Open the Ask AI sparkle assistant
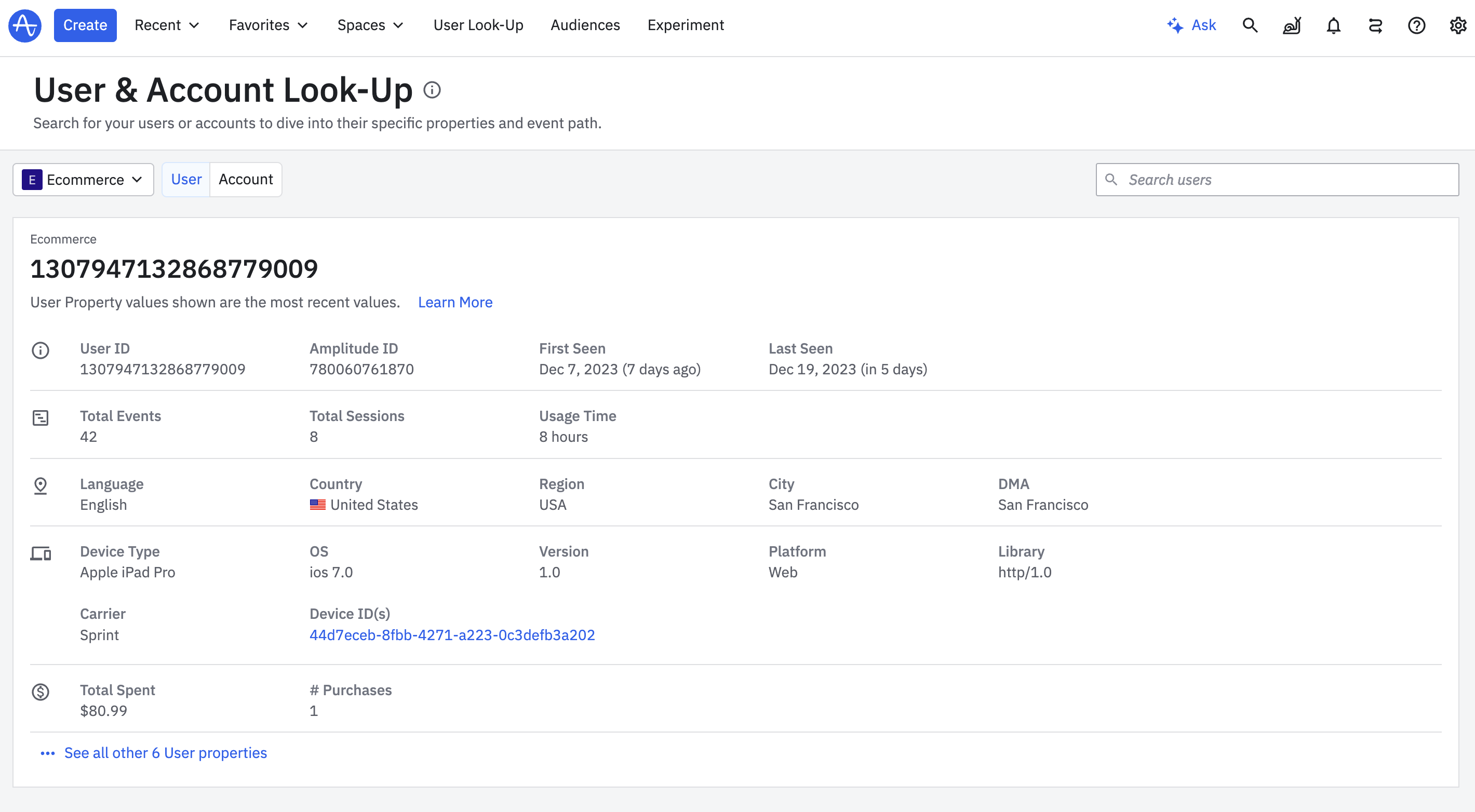 point(1191,25)
